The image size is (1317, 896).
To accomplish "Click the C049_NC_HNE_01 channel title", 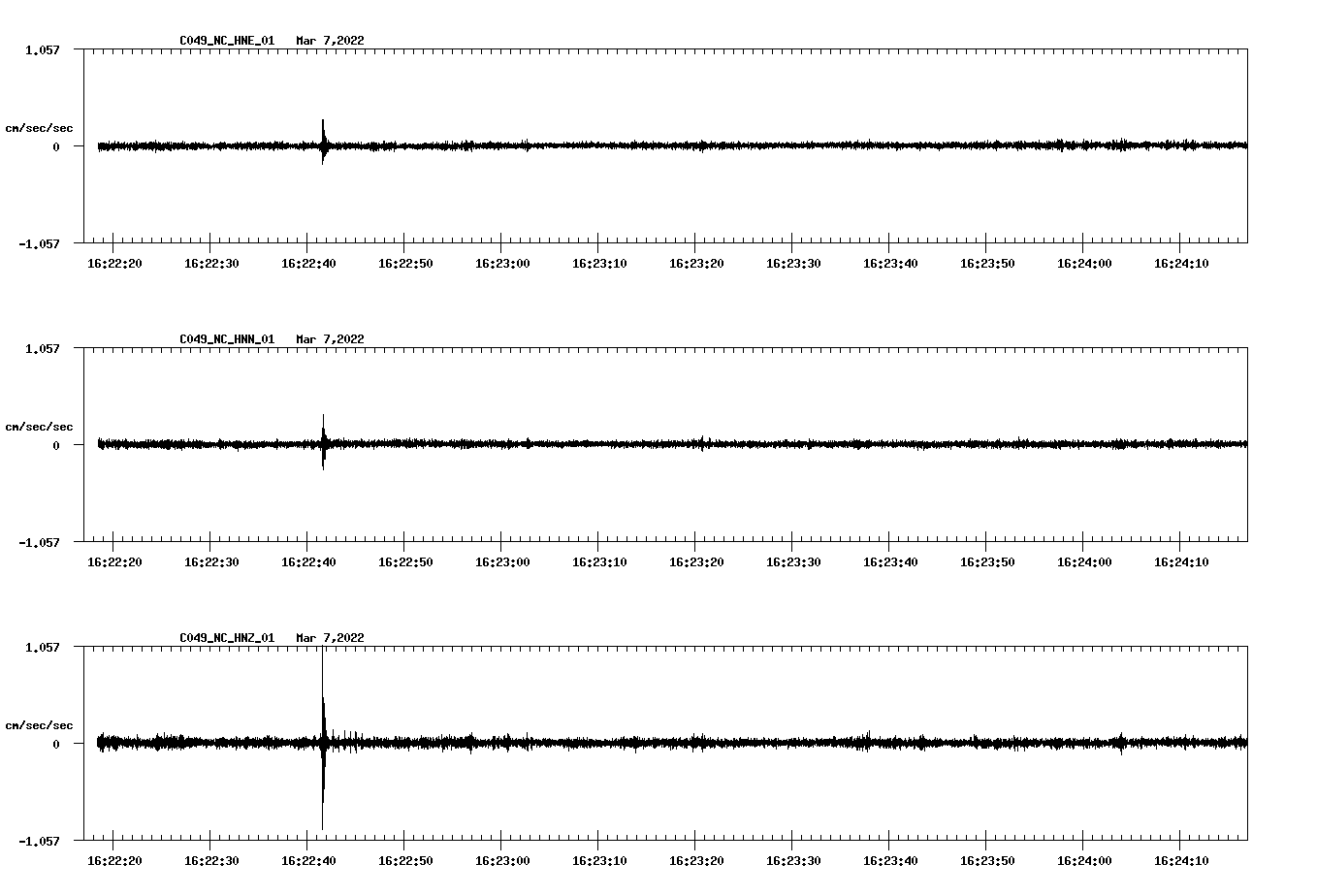I will coord(227,41).
